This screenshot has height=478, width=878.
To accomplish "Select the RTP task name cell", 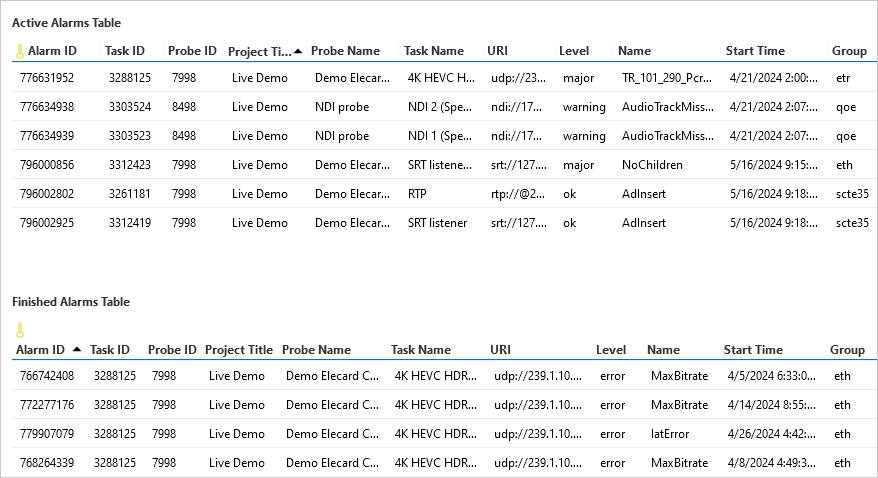I will click(418, 194).
